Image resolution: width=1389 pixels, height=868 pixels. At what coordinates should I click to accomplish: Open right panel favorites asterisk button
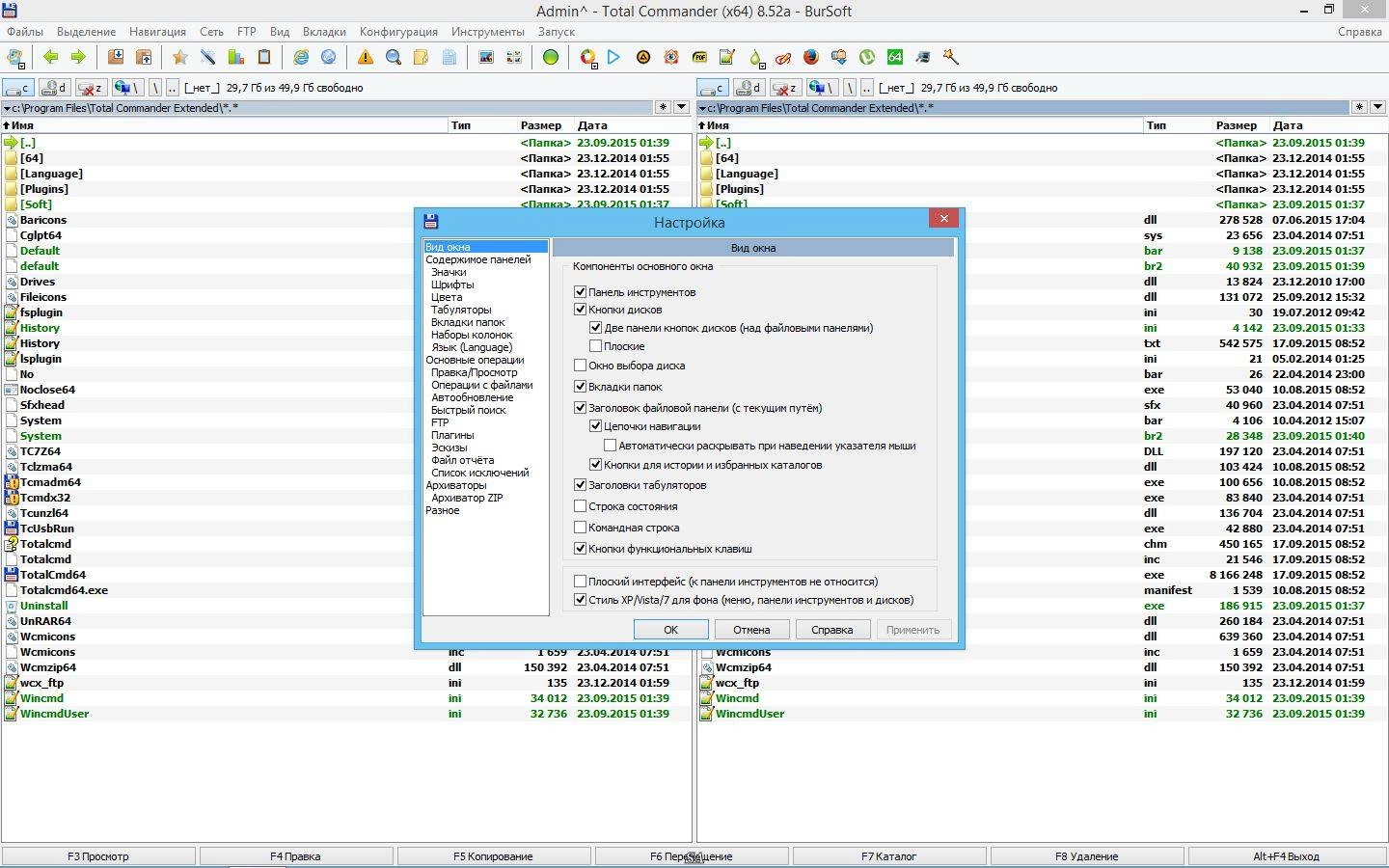click(x=1359, y=107)
